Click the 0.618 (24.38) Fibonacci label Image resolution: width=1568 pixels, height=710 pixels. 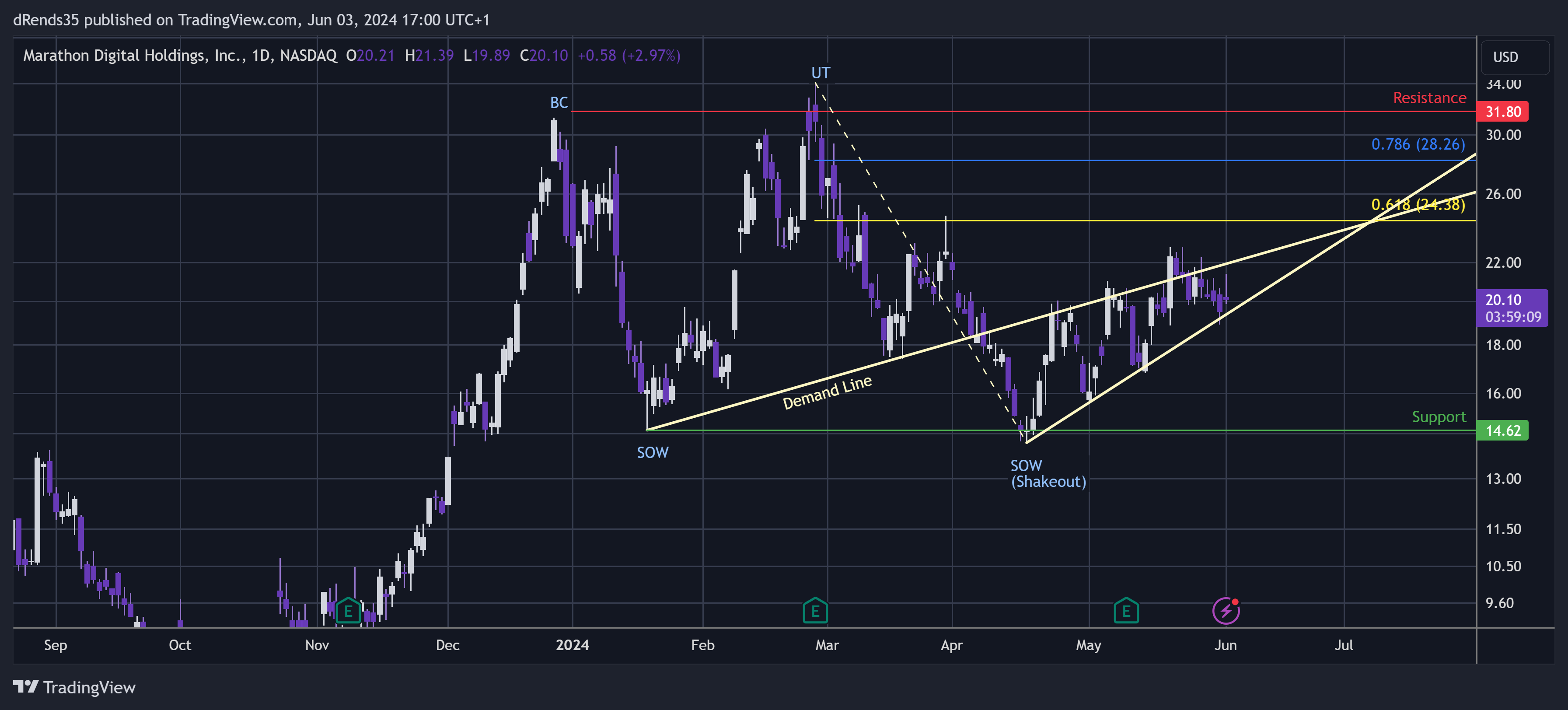[1418, 205]
